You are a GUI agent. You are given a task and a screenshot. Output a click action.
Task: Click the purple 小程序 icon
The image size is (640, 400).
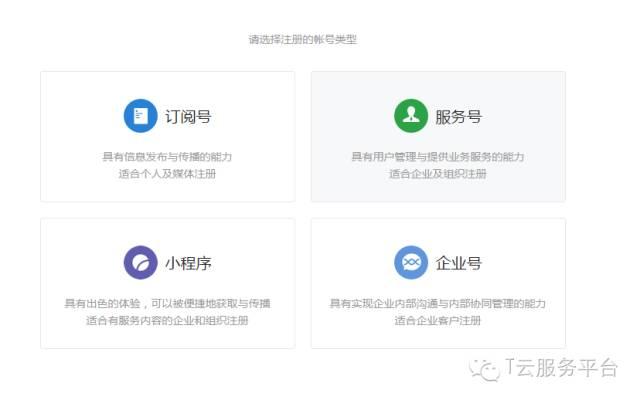140,262
